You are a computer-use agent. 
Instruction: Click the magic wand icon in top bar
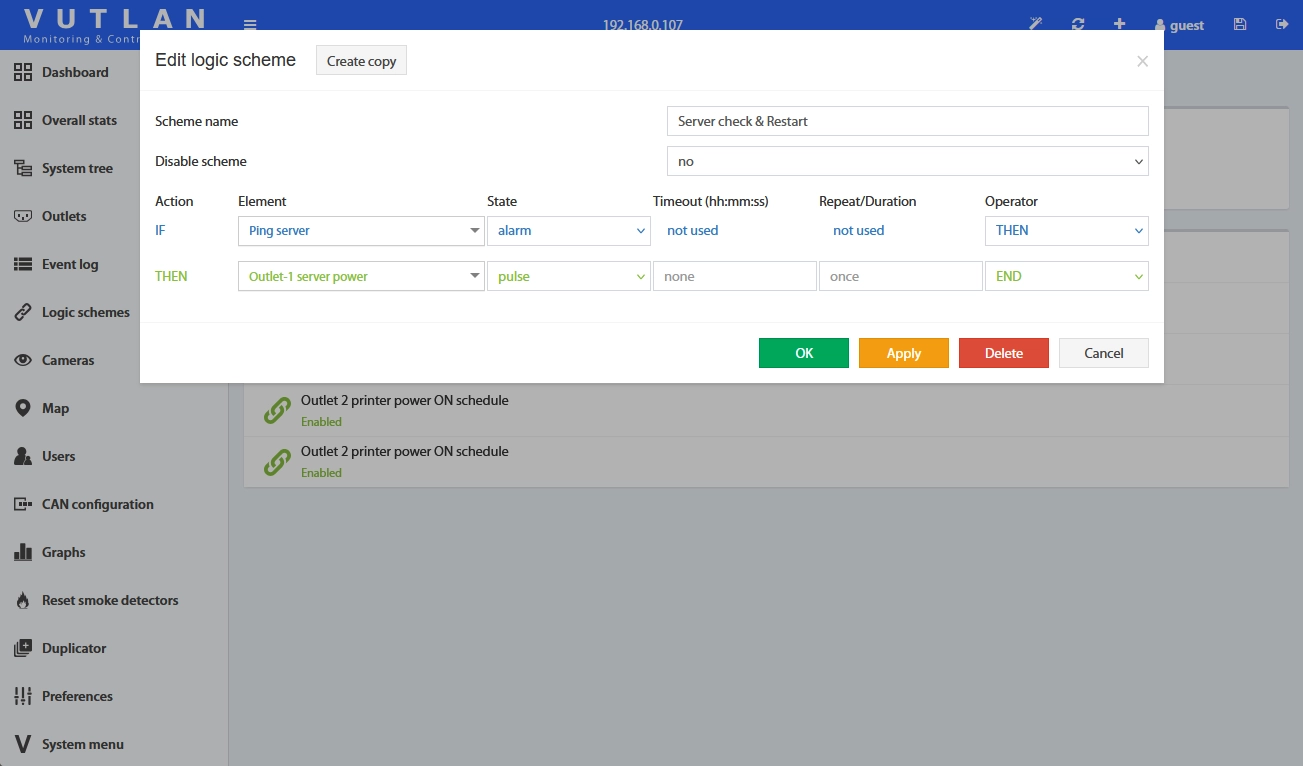(x=1036, y=24)
